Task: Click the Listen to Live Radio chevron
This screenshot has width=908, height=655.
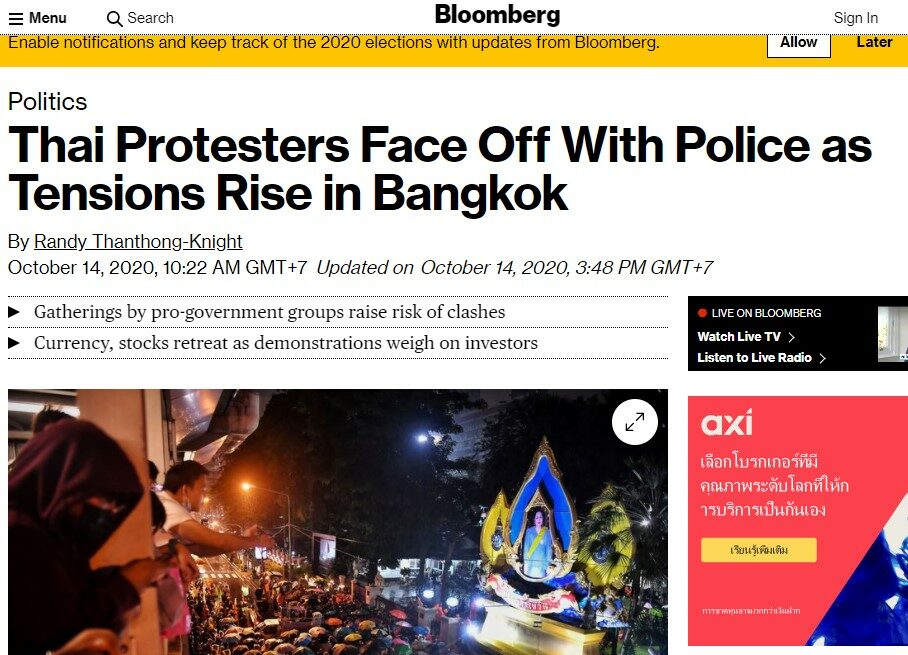Action: [x=822, y=358]
